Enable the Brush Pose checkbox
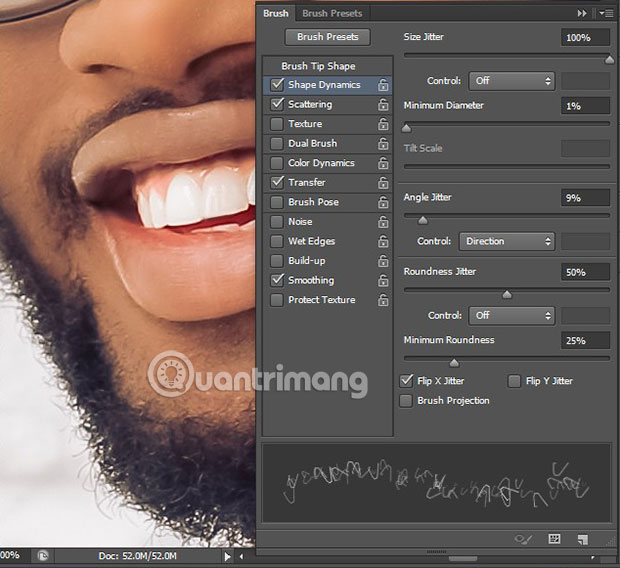Image resolution: width=620 pixels, height=568 pixels. point(277,202)
